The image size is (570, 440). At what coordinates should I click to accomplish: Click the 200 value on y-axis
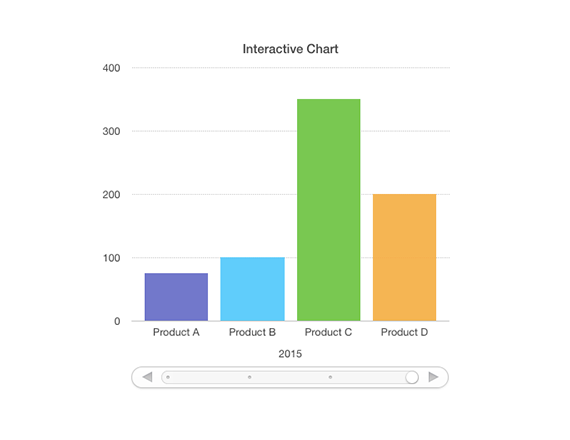111,195
